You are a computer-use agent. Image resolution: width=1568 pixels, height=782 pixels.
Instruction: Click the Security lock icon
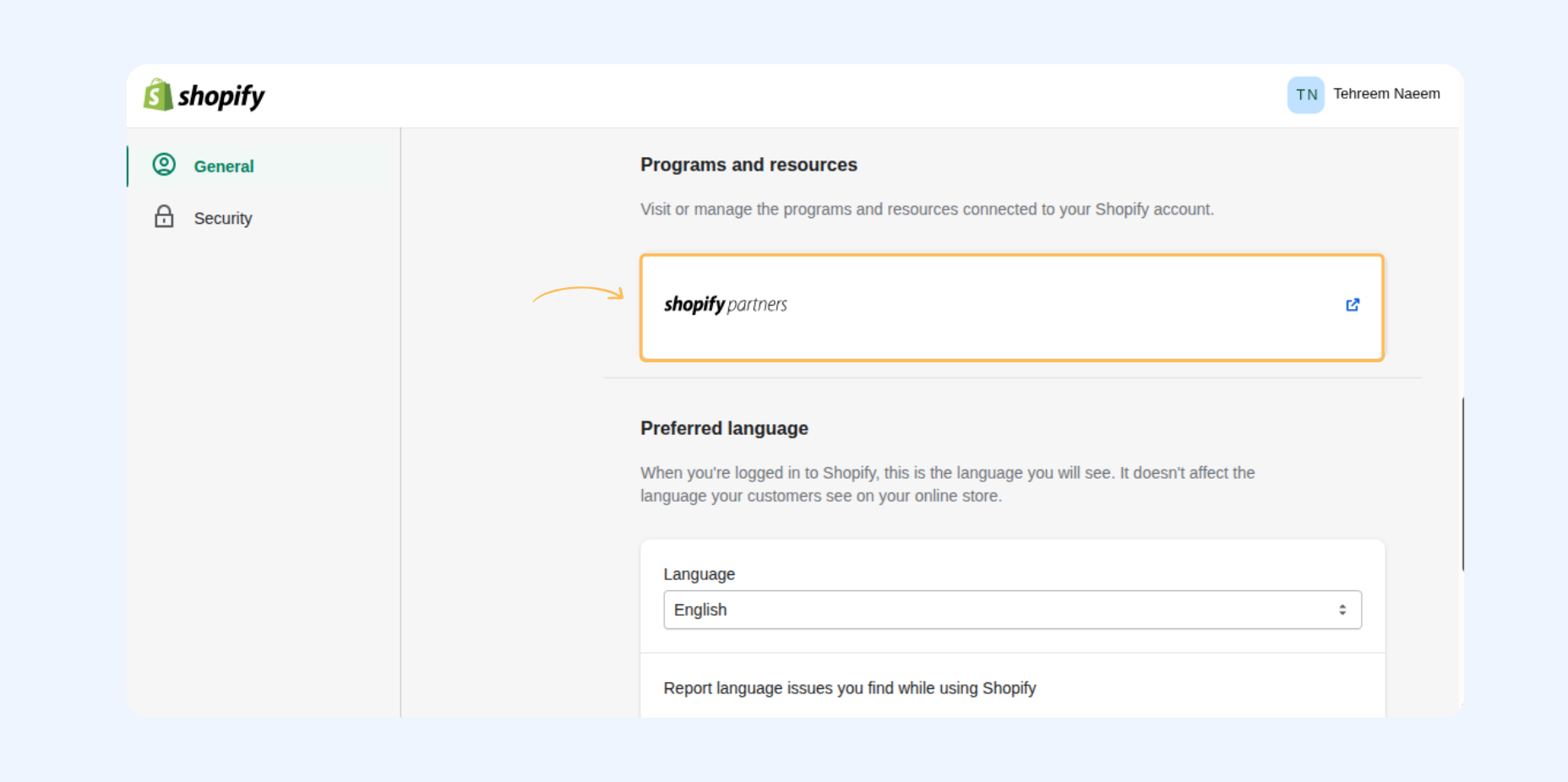tap(164, 217)
